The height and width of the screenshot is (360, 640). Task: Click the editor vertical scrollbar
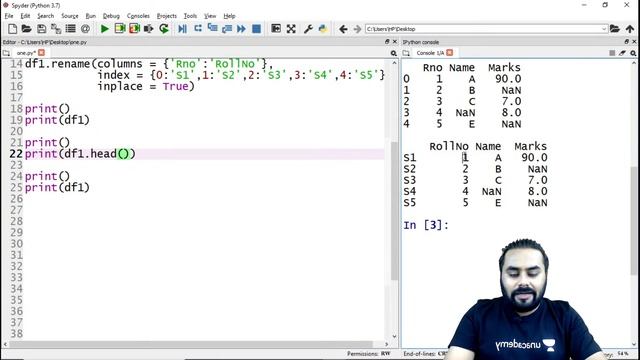394,210
